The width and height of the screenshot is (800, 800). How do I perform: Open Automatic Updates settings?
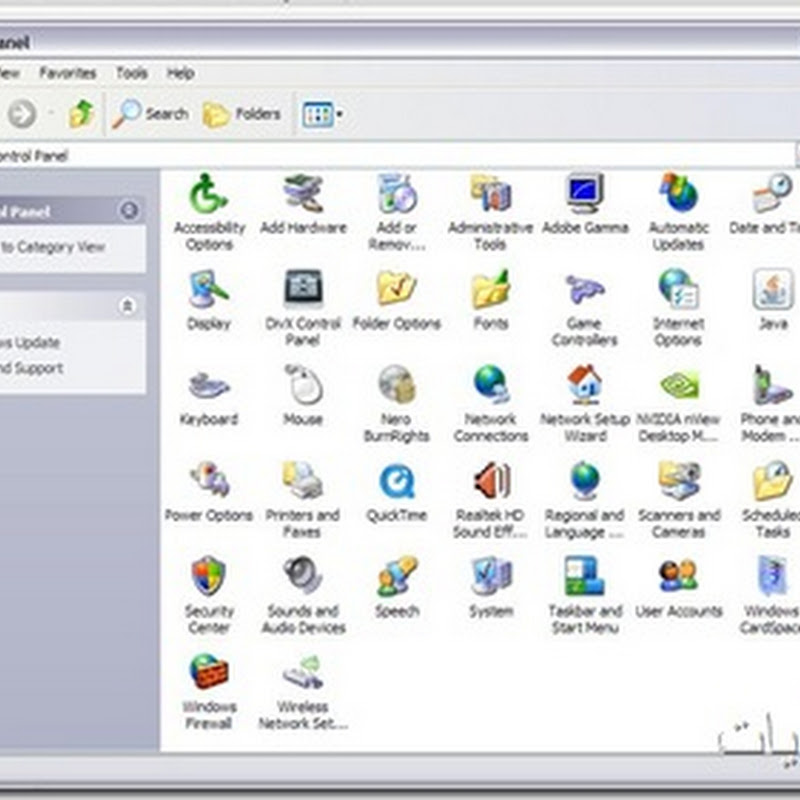click(678, 212)
